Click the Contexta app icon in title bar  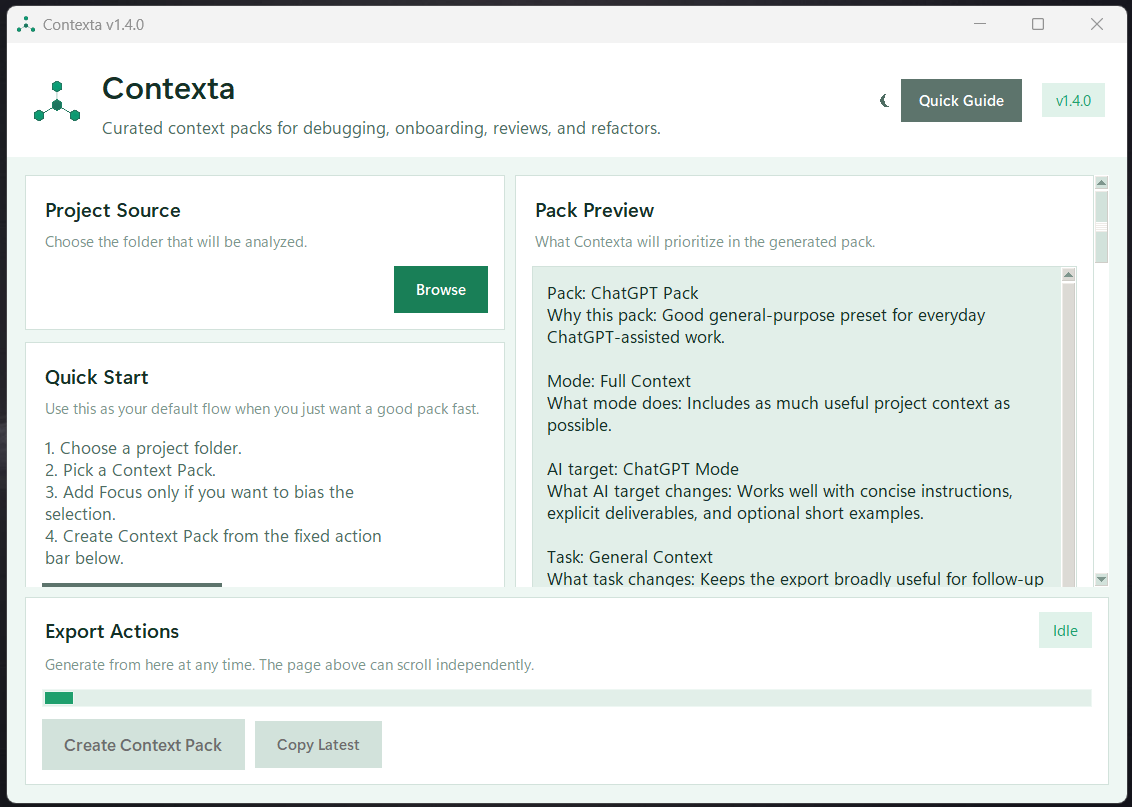point(26,24)
